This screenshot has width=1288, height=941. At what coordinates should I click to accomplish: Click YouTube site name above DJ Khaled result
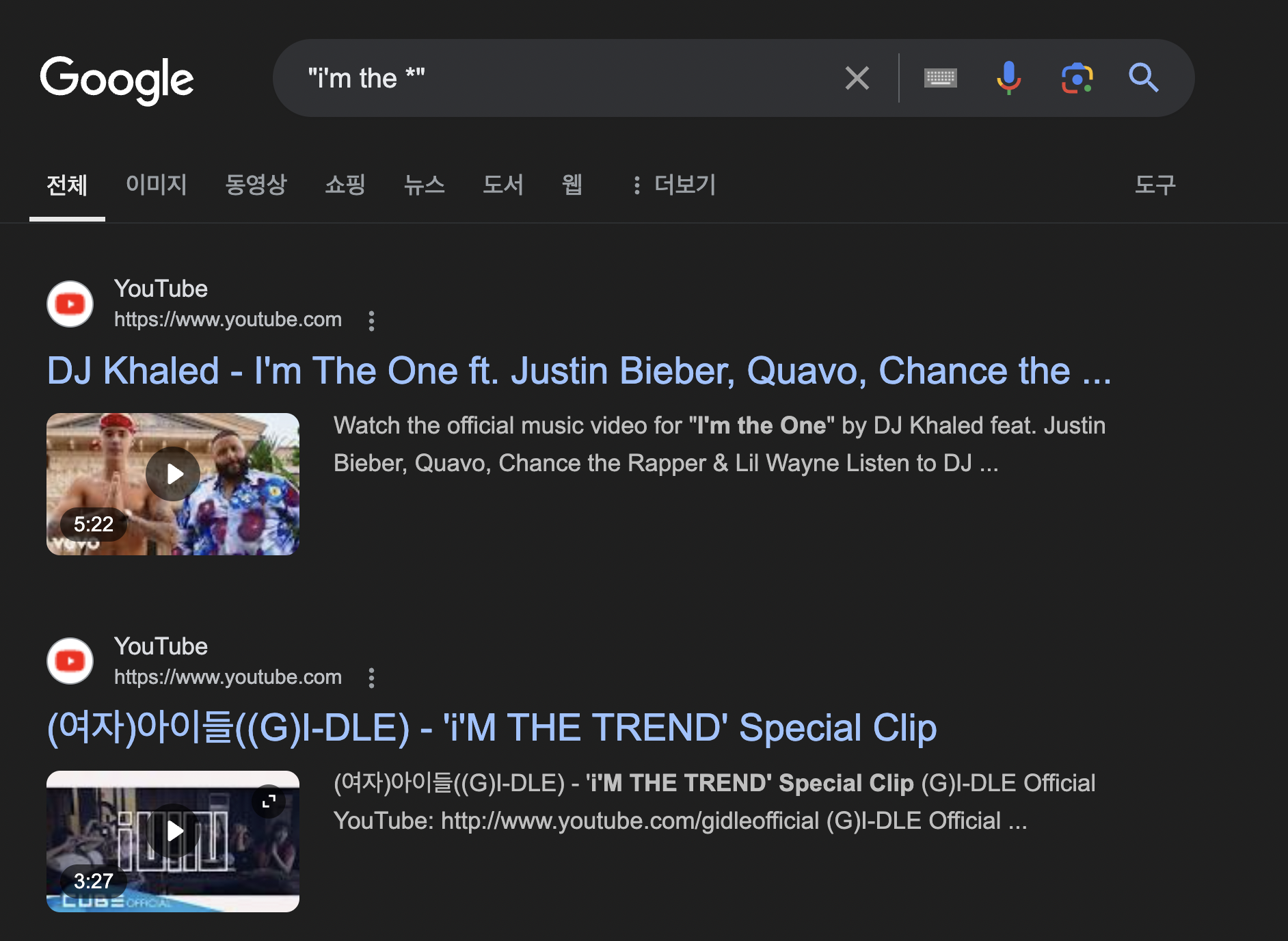tap(161, 289)
